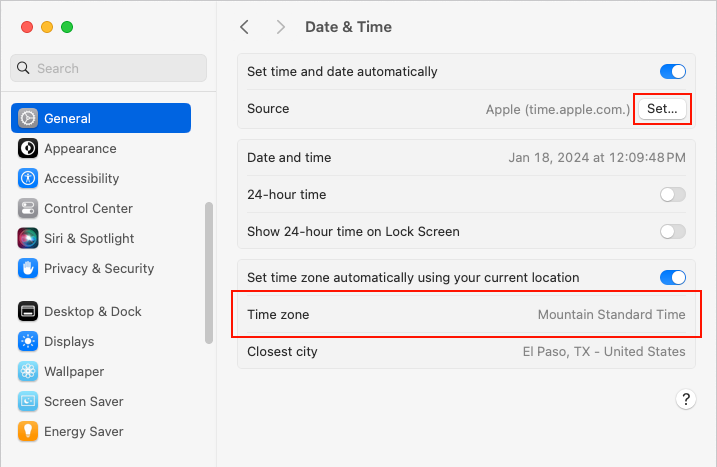This screenshot has width=717, height=467.
Task: Disable Set time and date automatically
Action: [672, 72]
